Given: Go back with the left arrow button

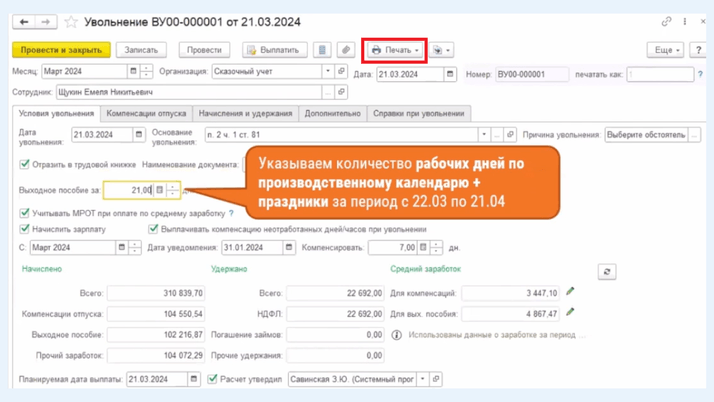Looking at the screenshot, I should click(x=24, y=22).
